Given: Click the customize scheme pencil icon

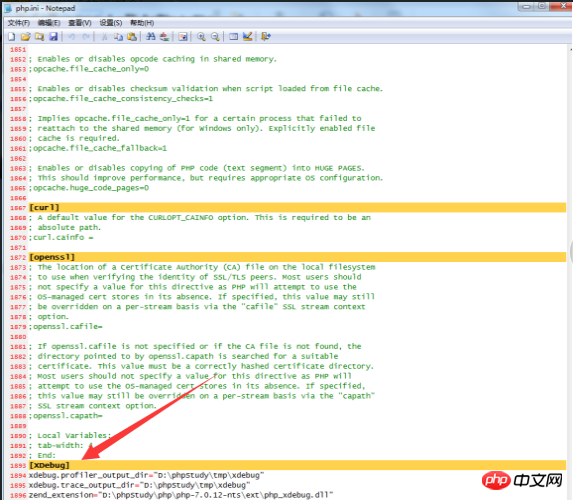Looking at the screenshot, I should coord(247,37).
